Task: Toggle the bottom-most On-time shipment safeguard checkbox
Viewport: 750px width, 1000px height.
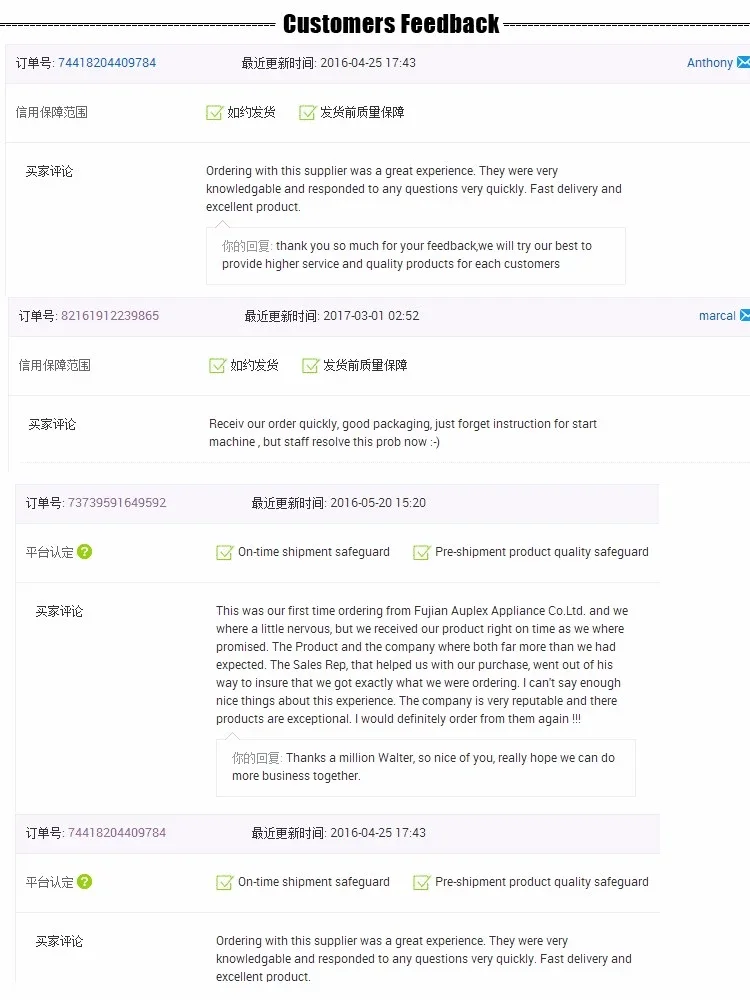Action: coord(225,882)
